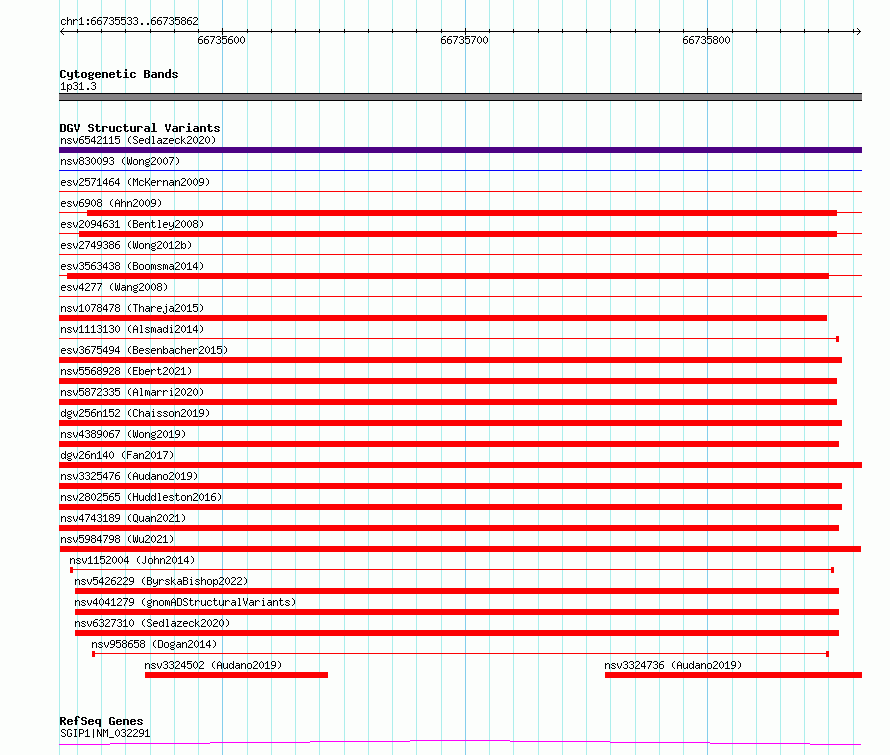Click the gray 1p31.3 cytogenetic band bar

[460, 97]
